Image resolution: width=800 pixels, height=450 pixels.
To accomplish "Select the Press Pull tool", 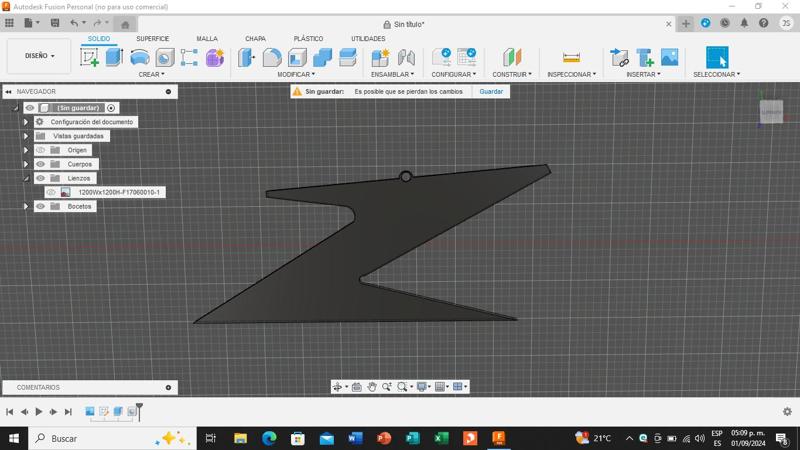I will point(246,58).
